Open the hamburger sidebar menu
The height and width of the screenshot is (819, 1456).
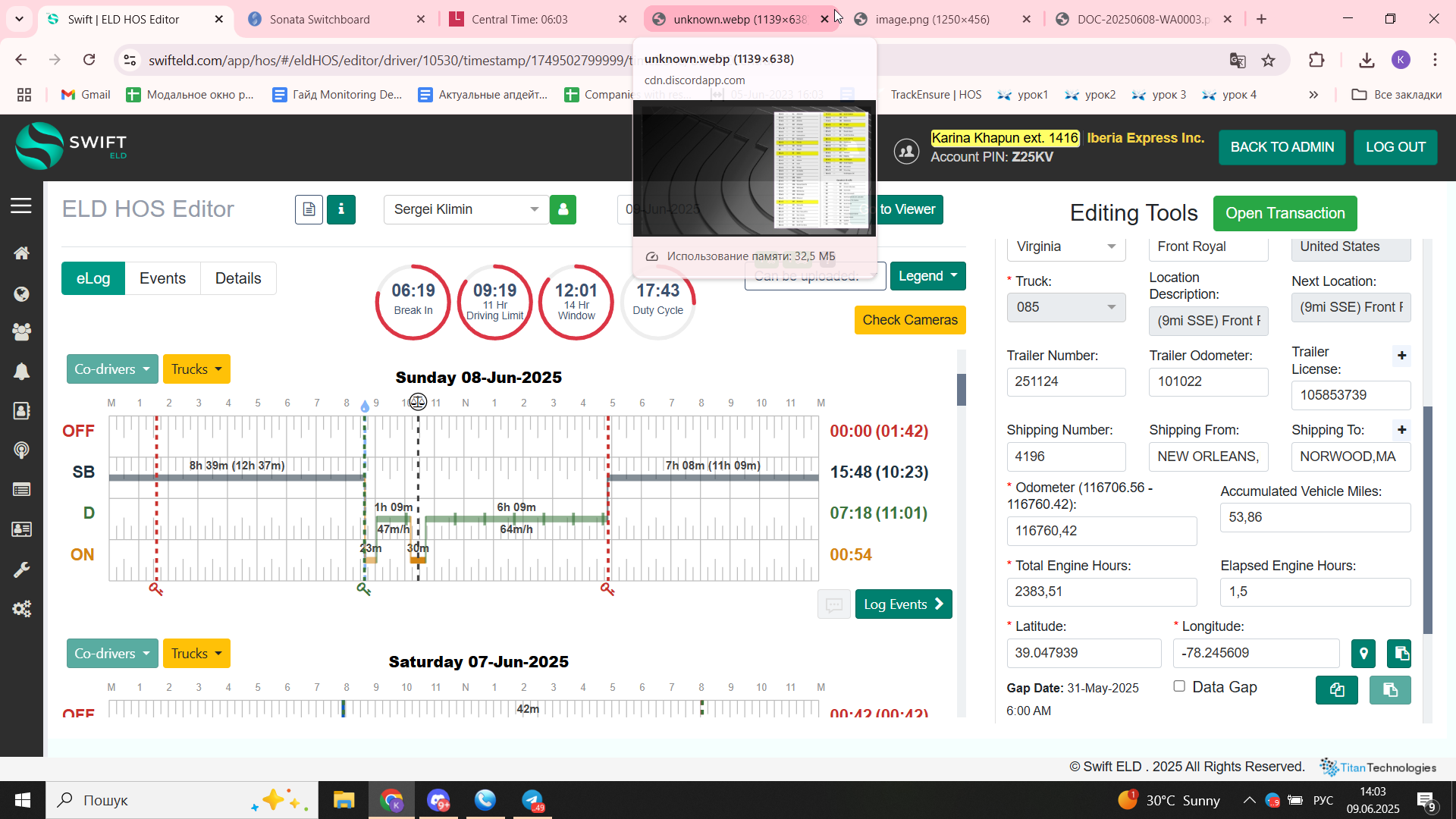coord(21,206)
